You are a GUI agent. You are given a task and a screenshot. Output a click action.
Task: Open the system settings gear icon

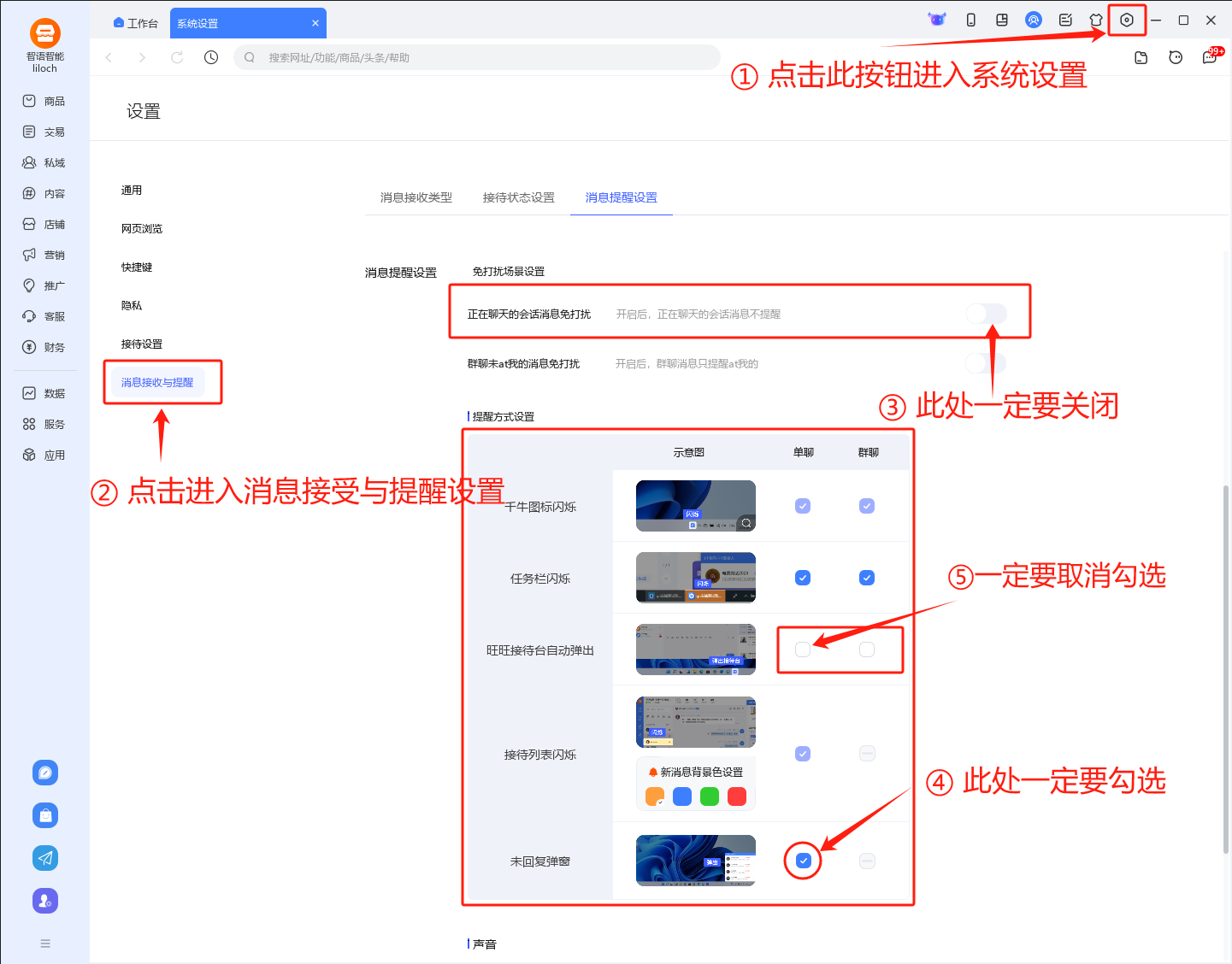tap(1127, 19)
